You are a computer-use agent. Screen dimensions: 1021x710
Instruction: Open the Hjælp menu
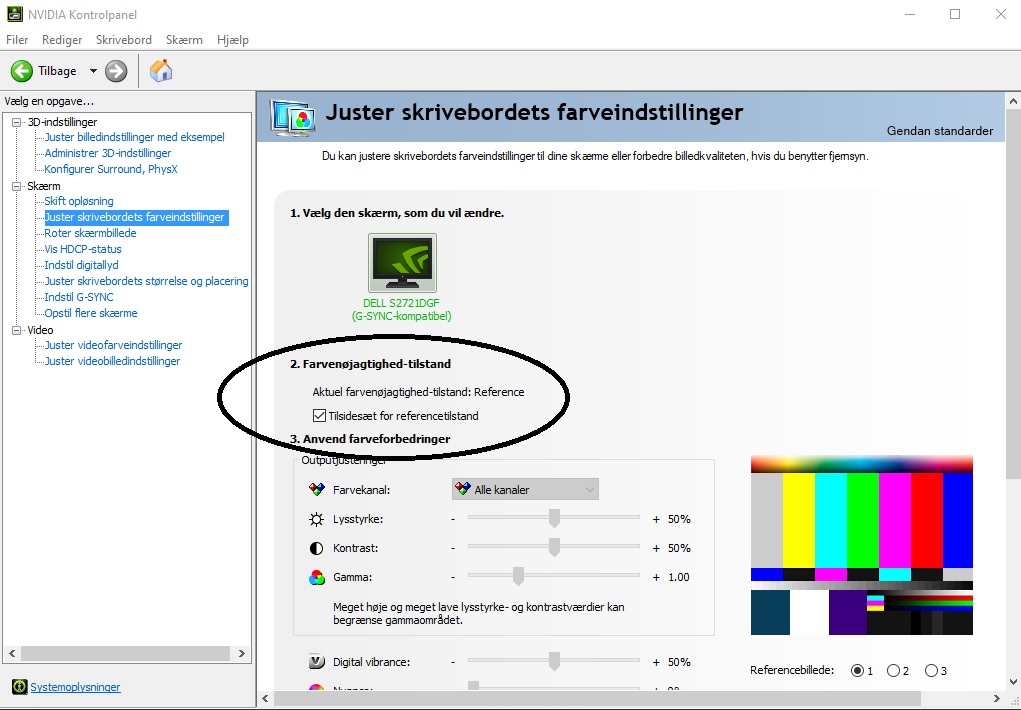233,39
